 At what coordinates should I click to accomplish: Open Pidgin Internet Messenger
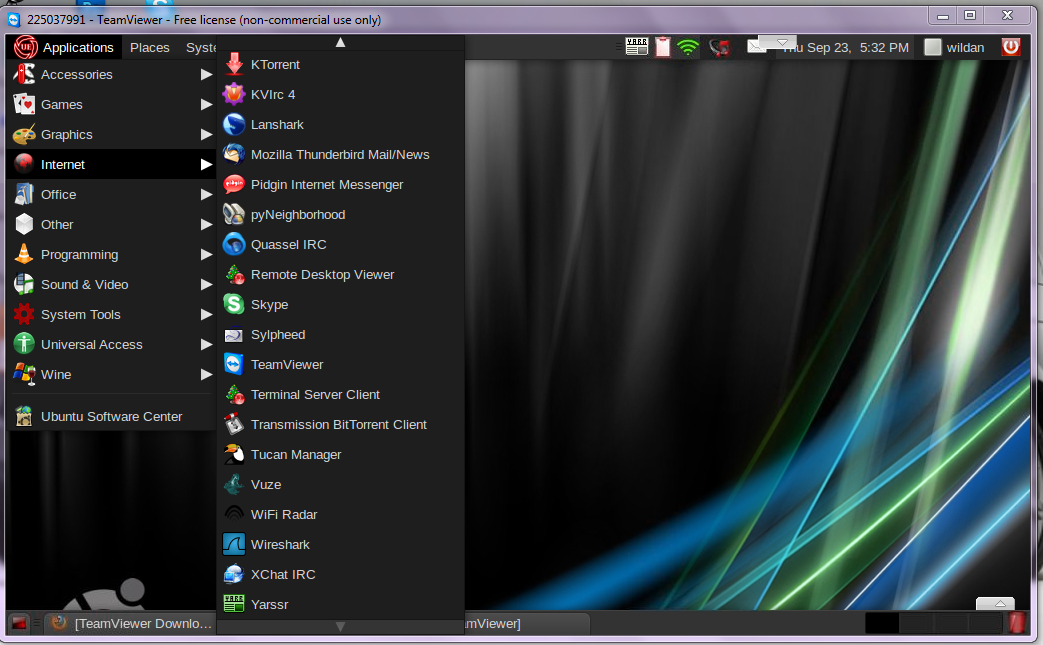[x=340, y=184]
